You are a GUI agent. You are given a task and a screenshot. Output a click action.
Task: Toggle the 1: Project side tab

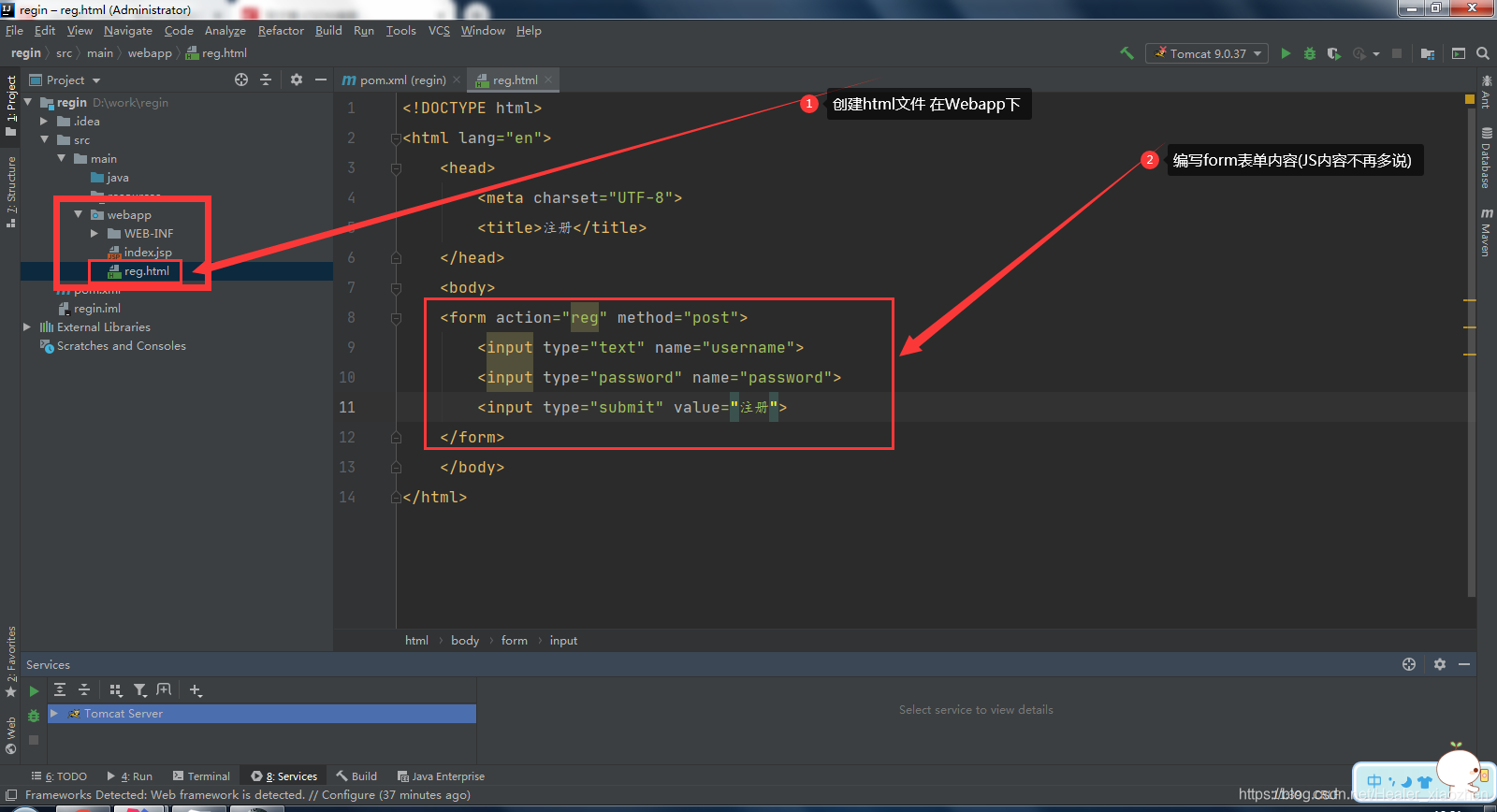tap(10, 106)
